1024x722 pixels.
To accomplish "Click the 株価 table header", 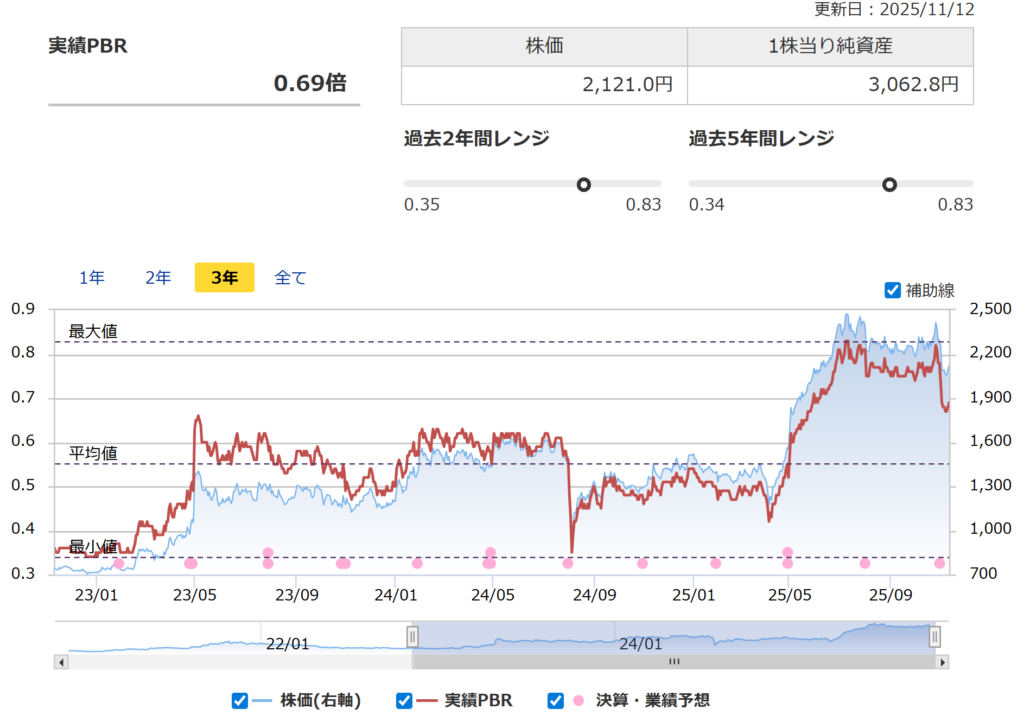I will (544, 45).
